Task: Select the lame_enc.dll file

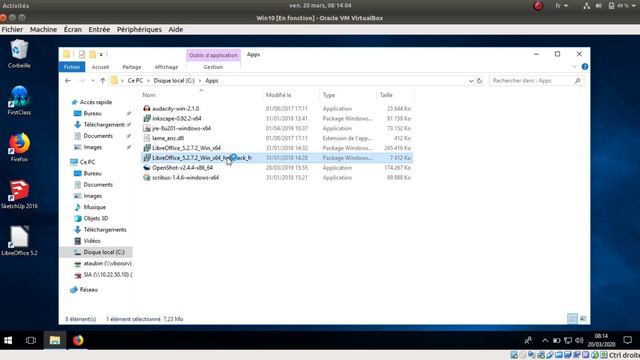Action: 168,138
